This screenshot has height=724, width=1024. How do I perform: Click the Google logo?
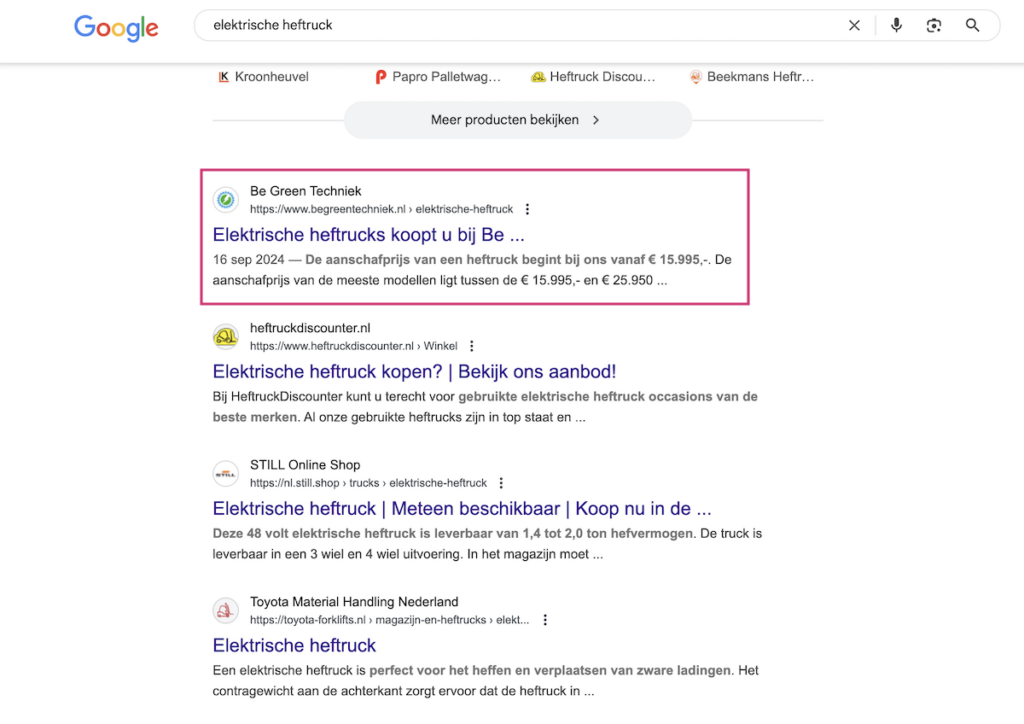tap(116, 27)
